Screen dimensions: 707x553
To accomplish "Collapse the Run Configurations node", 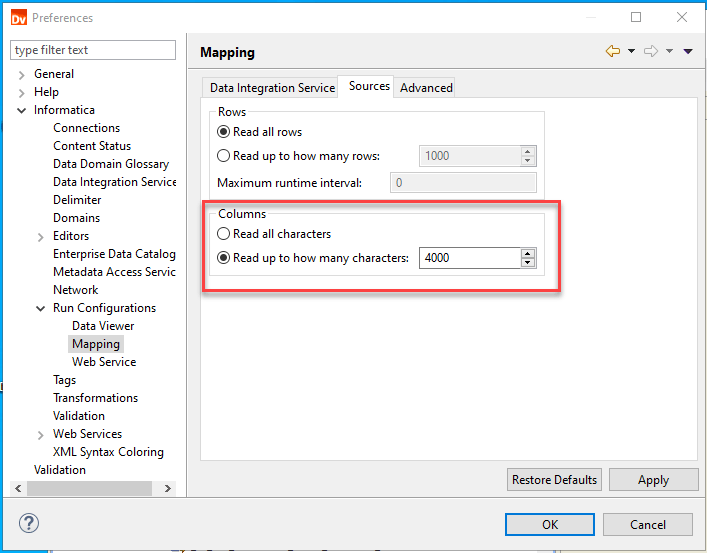I will click(x=41, y=309).
